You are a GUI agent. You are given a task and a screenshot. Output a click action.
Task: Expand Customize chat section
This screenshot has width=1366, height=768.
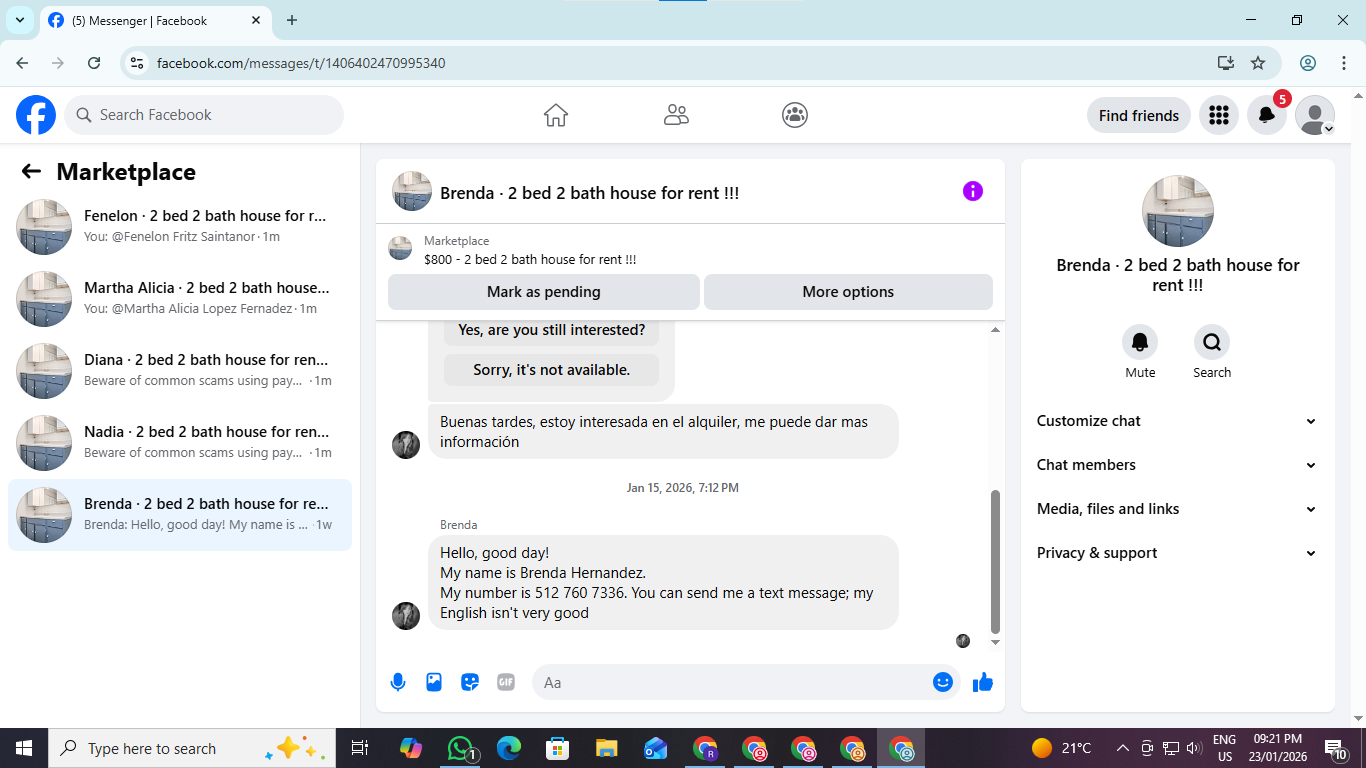click(x=1177, y=421)
